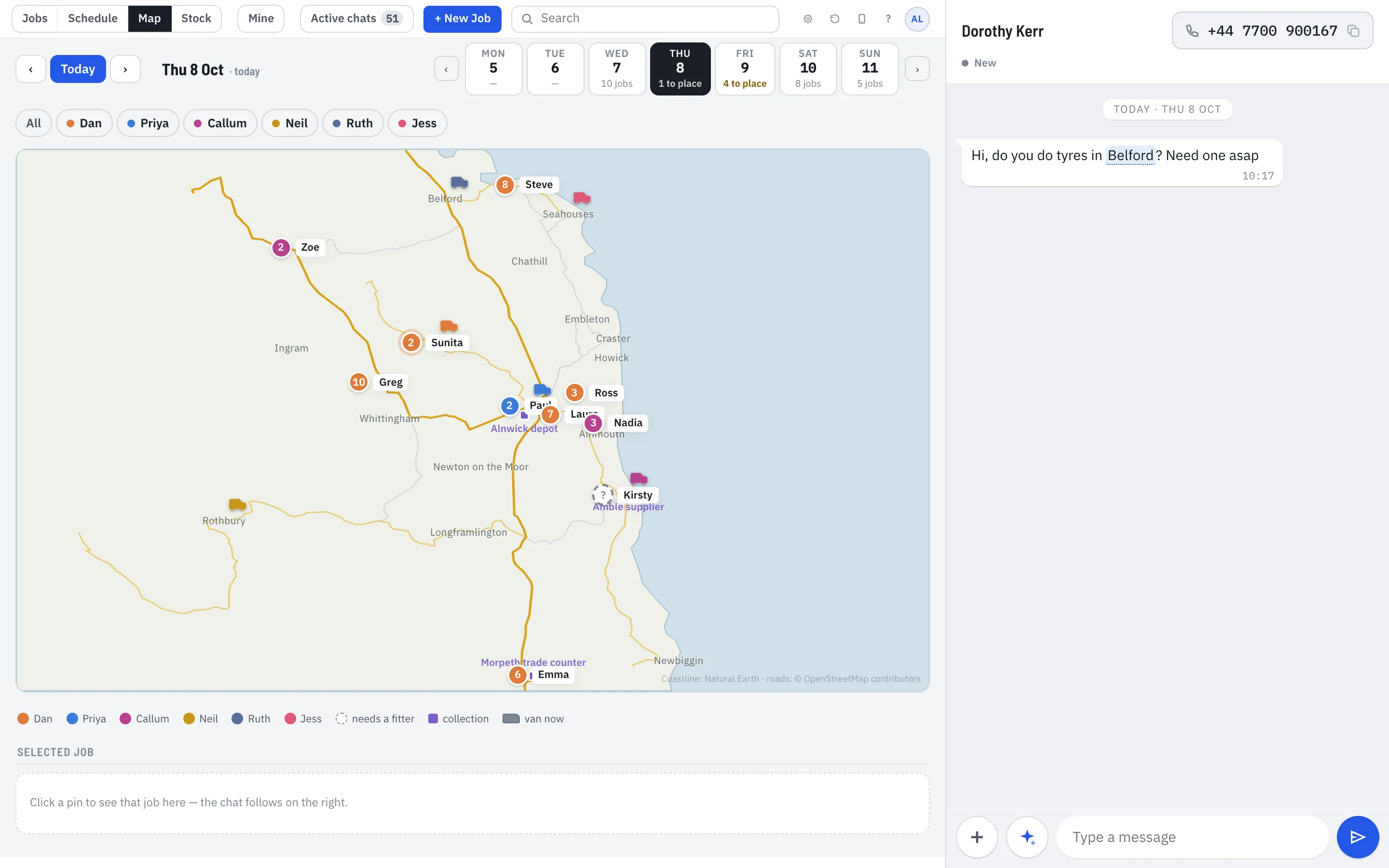Click the plus attachment button
Viewport: 1389px width, 868px height.
point(977,837)
